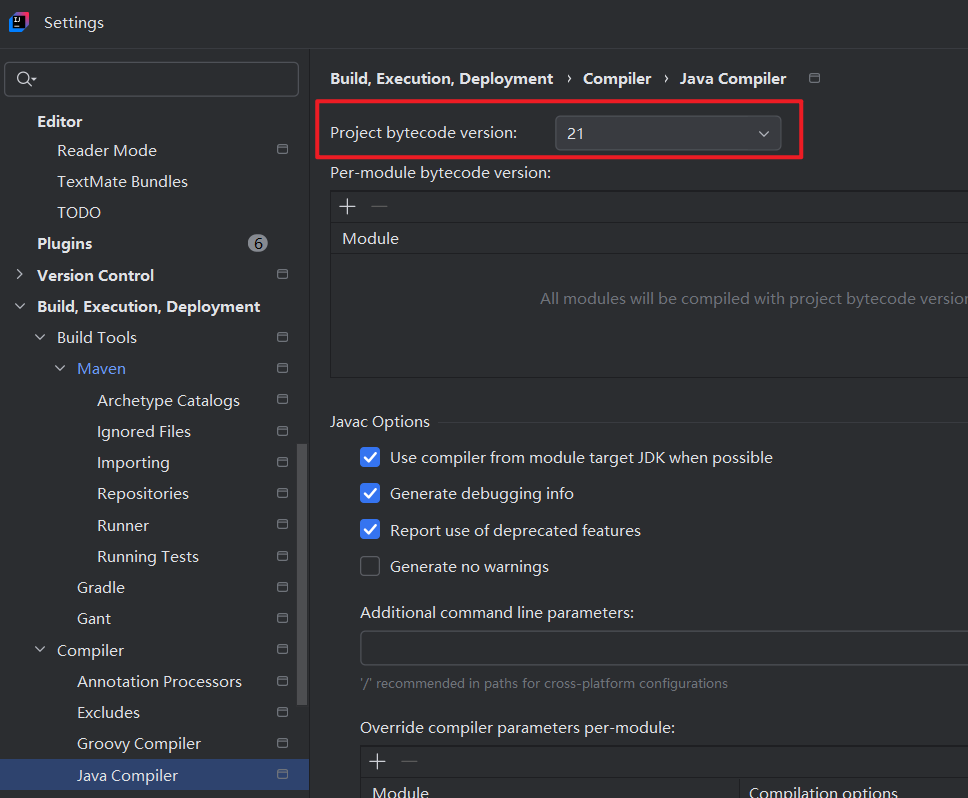Viewport: 968px width, 798px height.
Task: Open Annotation Processors settings
Action: [x=159, y=681]
